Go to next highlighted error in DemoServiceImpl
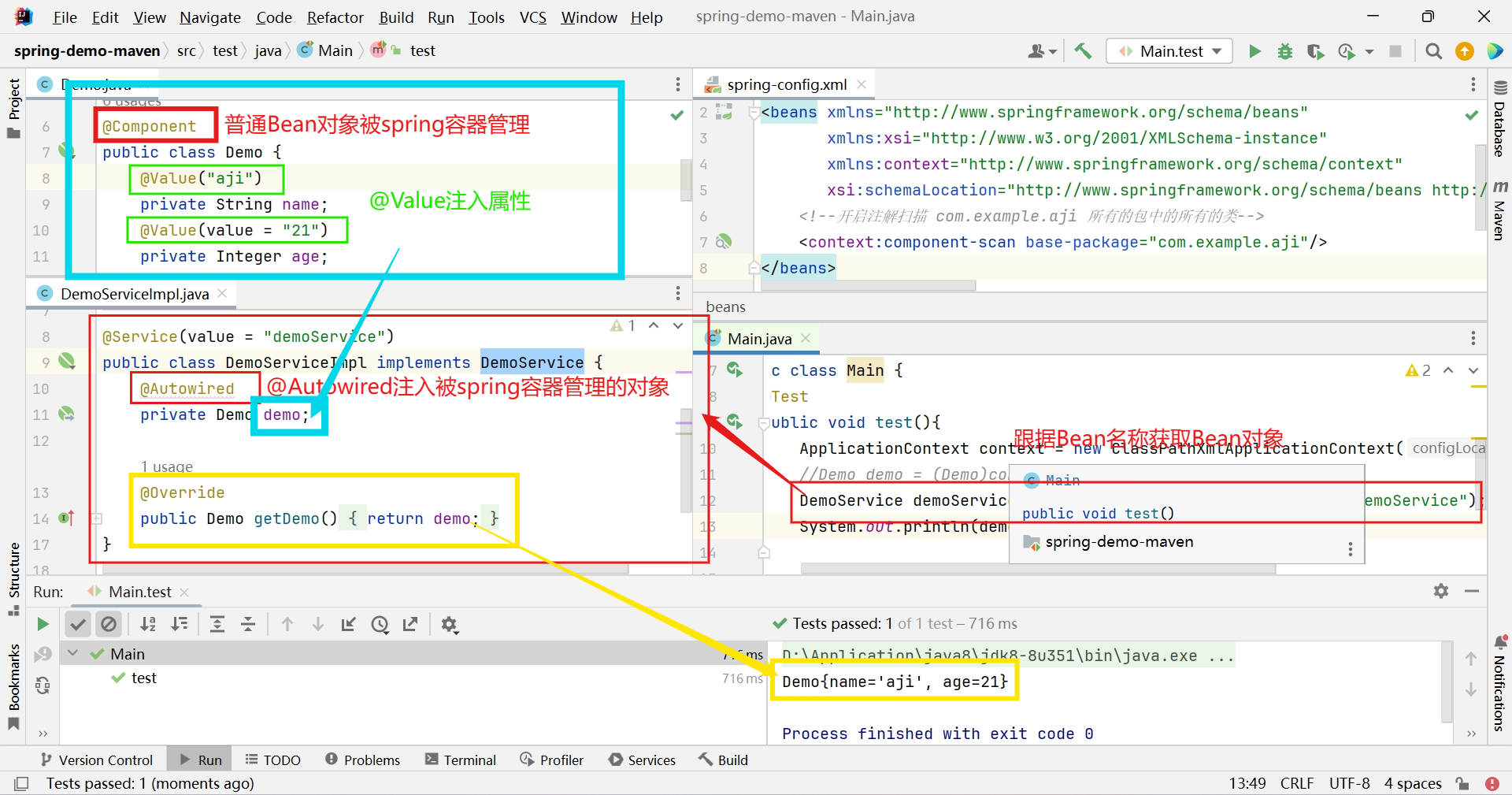Viewport: 1512px width, 795px height. click(678, 325)
